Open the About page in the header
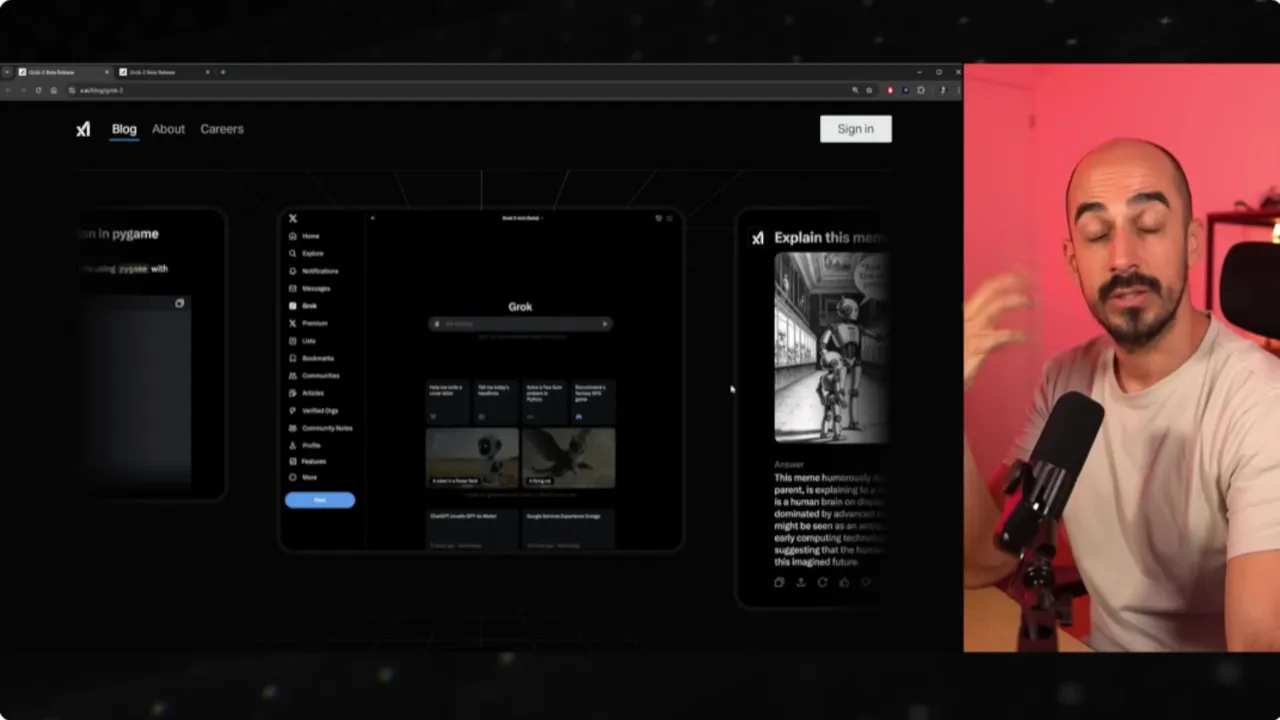 click(x=168, y=129)
